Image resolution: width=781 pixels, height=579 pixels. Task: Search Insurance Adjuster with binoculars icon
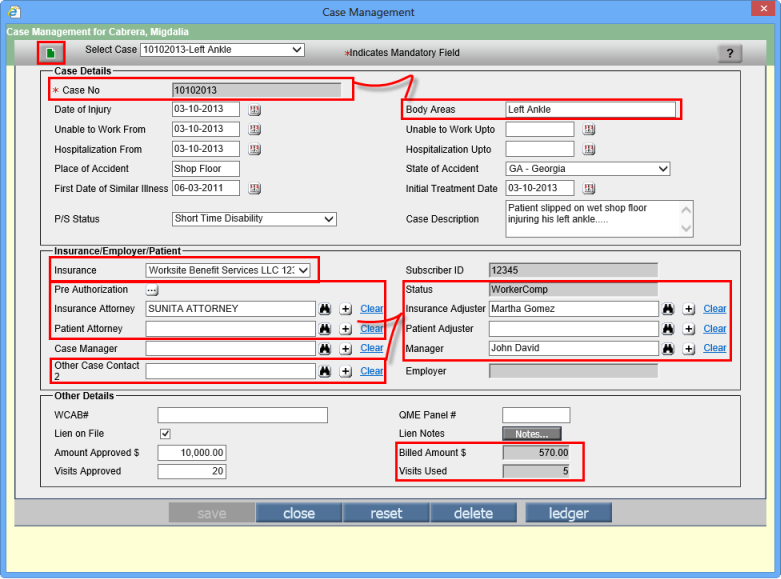click(668, 309)
